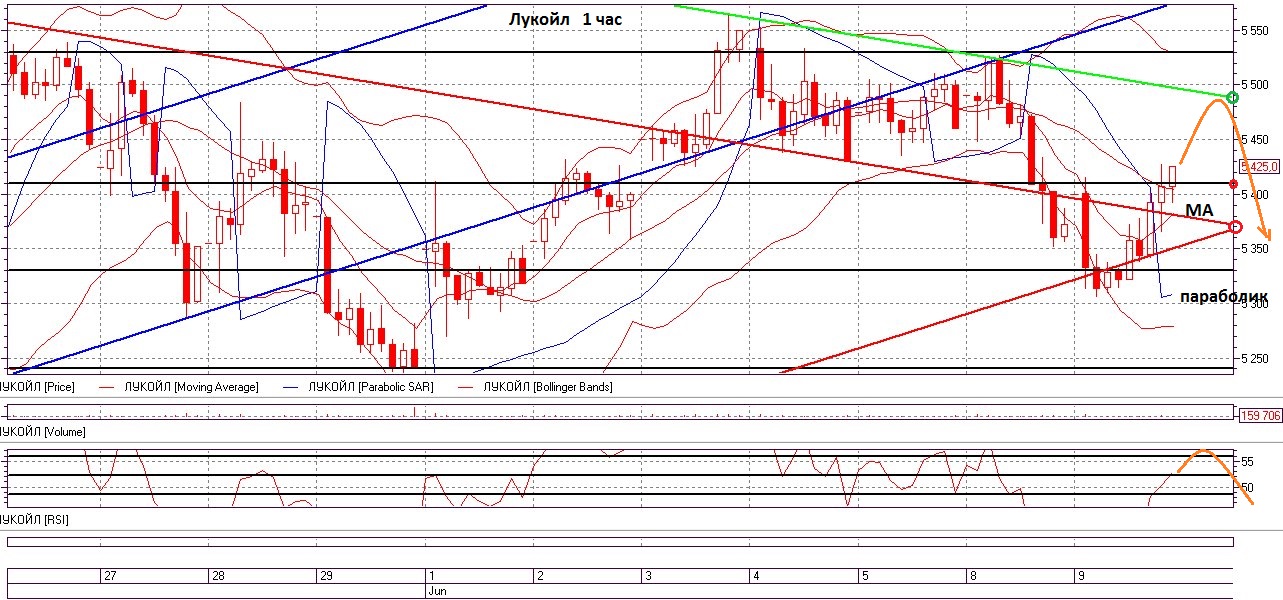Viewport: 1283px width, 600px height.
Task: Click the chart title Лукойл 1 час
Action: (565, 17)
